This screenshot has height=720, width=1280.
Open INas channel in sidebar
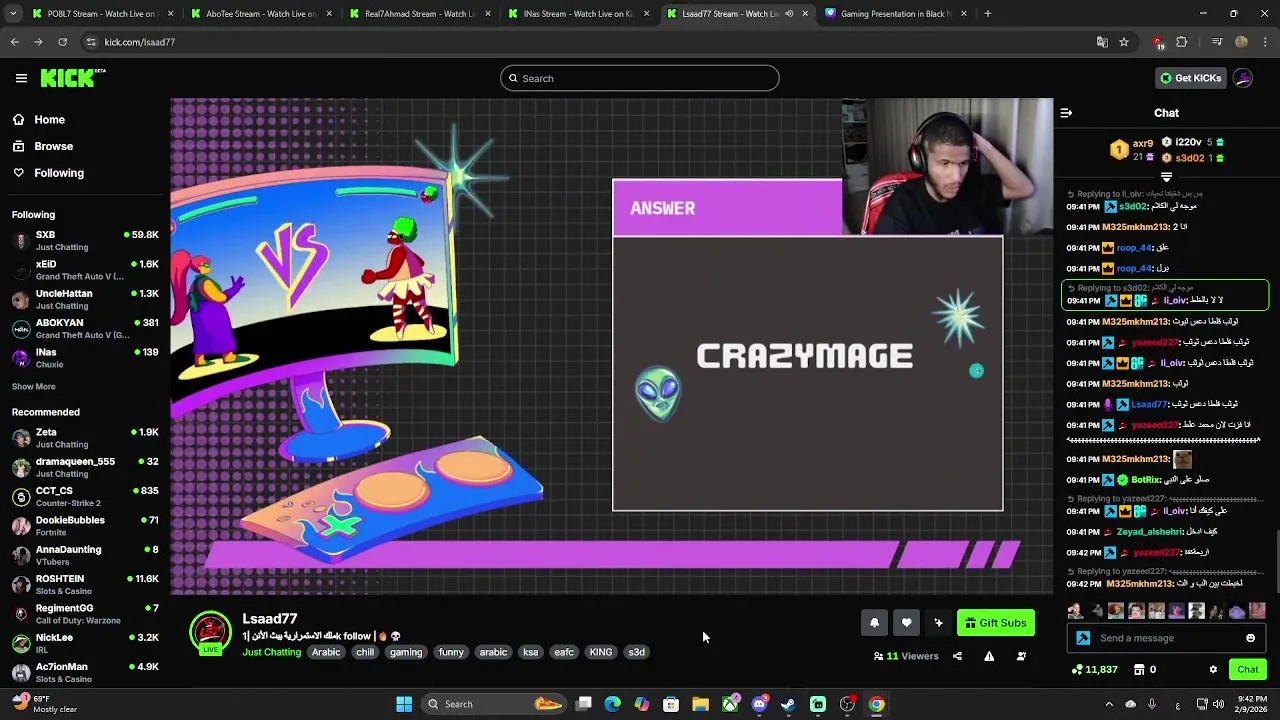pos(84,358)
